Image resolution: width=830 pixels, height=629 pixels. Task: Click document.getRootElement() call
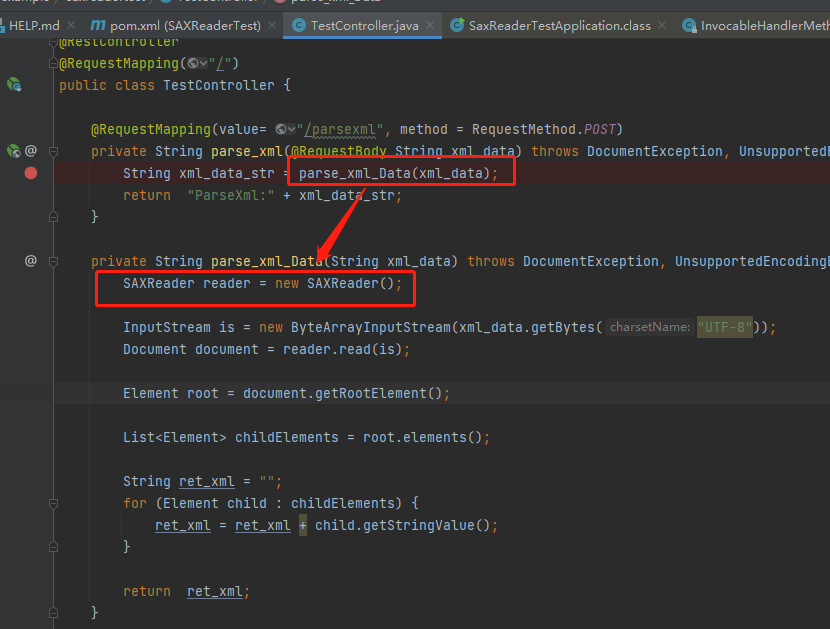[x=342, y=393]
